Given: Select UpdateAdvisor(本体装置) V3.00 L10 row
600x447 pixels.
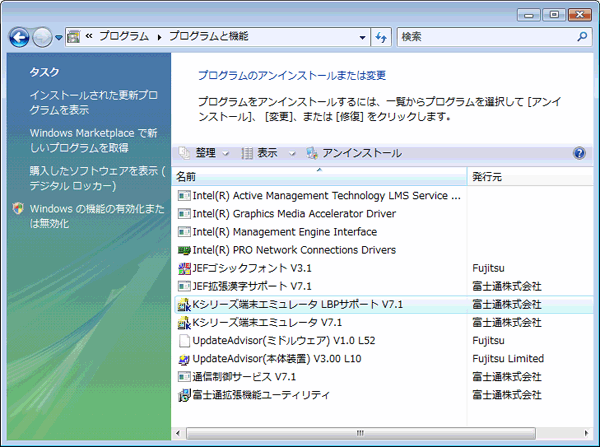Looking at the screenshot, I should point(383,359).
